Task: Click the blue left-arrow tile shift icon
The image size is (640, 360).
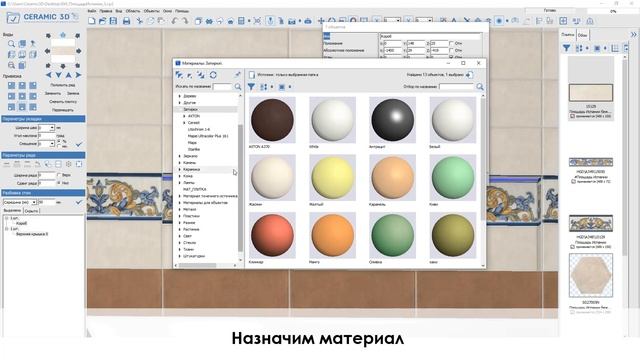Action: 49,75
